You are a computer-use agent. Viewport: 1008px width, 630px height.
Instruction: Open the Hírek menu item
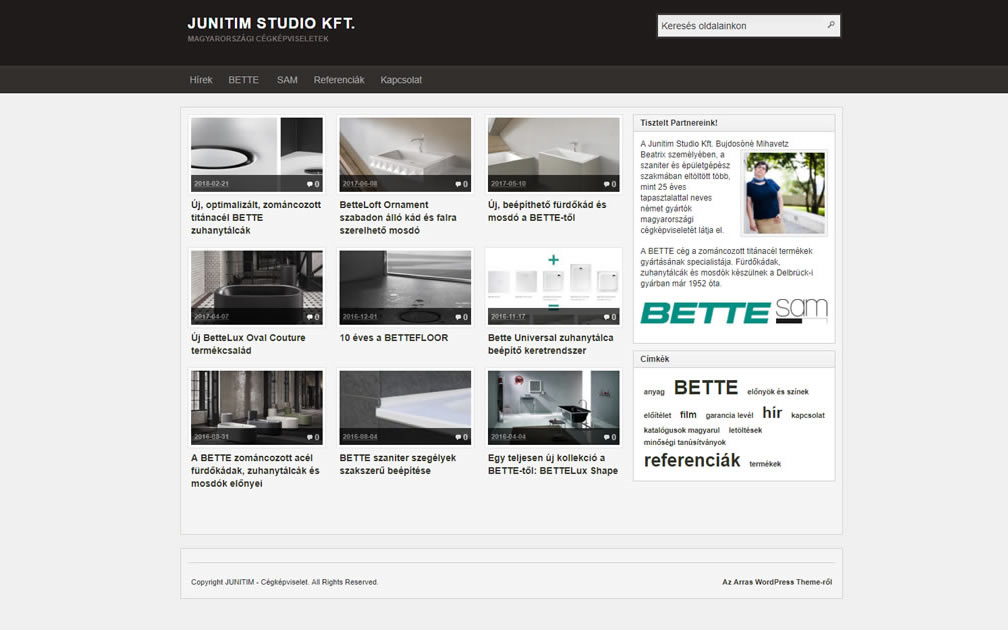tap(201, 80)
